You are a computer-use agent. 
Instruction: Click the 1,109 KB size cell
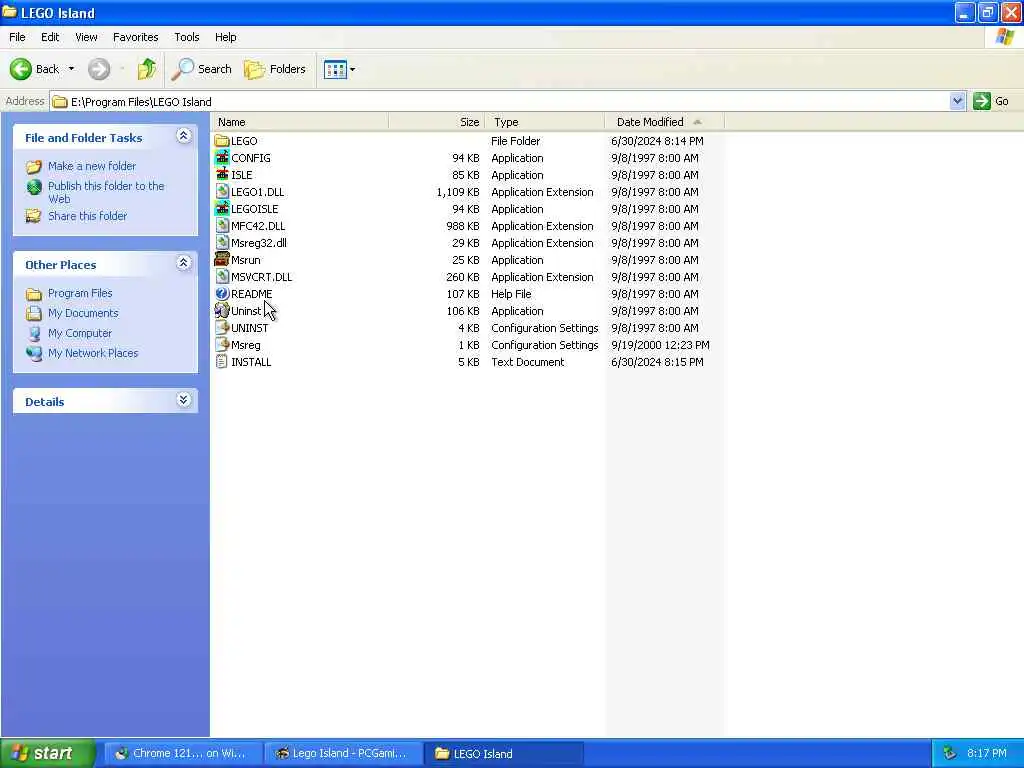click(x=458, y=192)
